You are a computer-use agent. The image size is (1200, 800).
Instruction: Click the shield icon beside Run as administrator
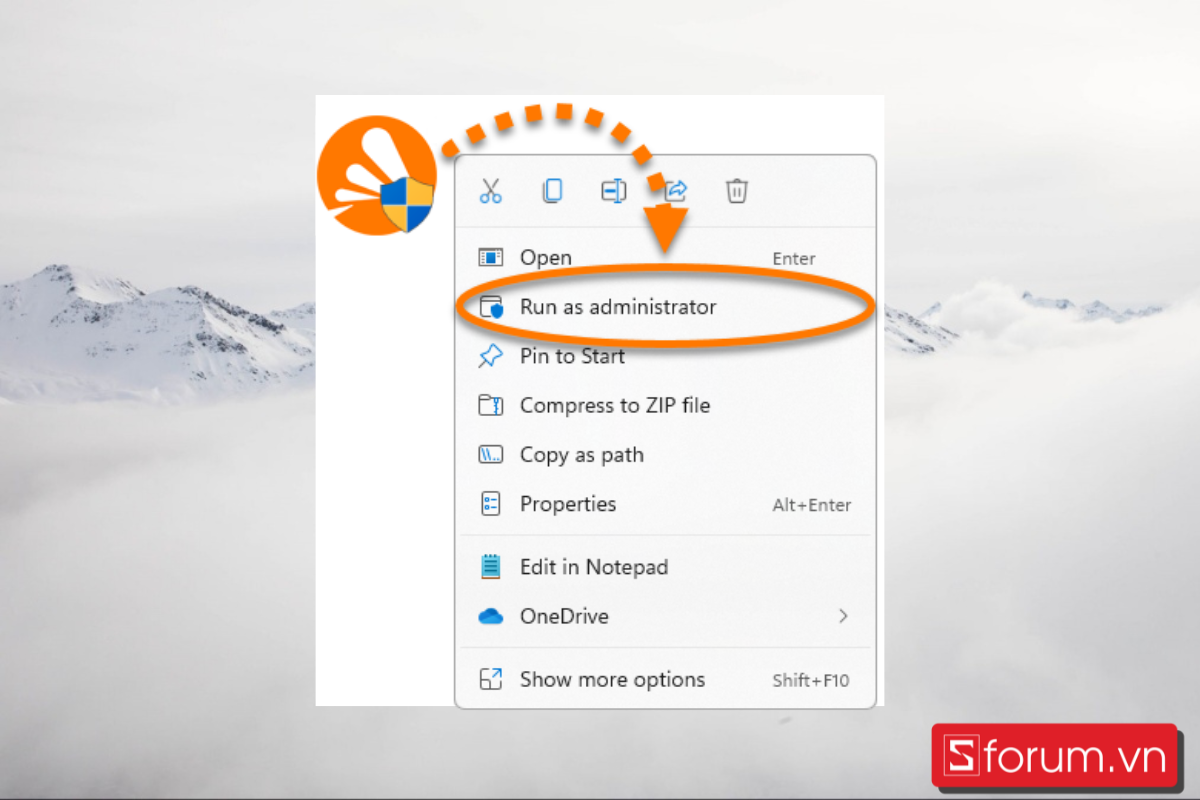pos(490,307)
